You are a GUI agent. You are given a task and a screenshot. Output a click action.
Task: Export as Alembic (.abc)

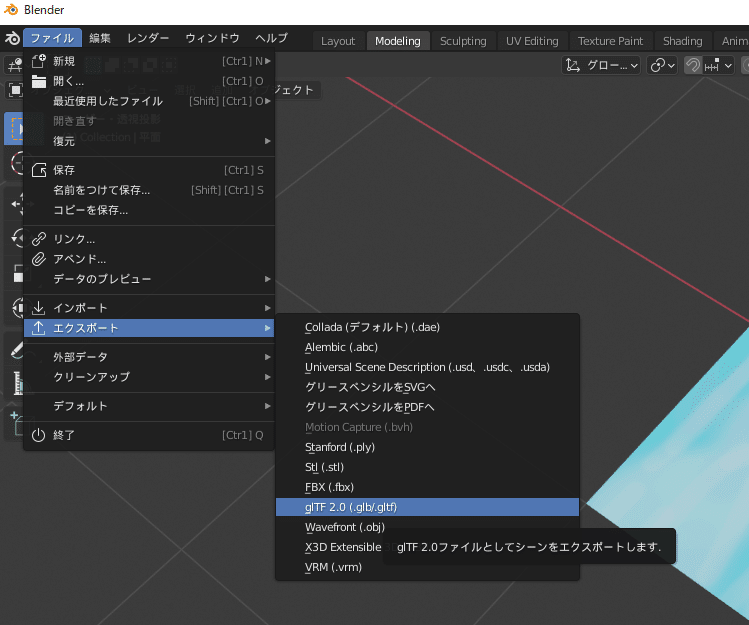[x=428, y=347]
